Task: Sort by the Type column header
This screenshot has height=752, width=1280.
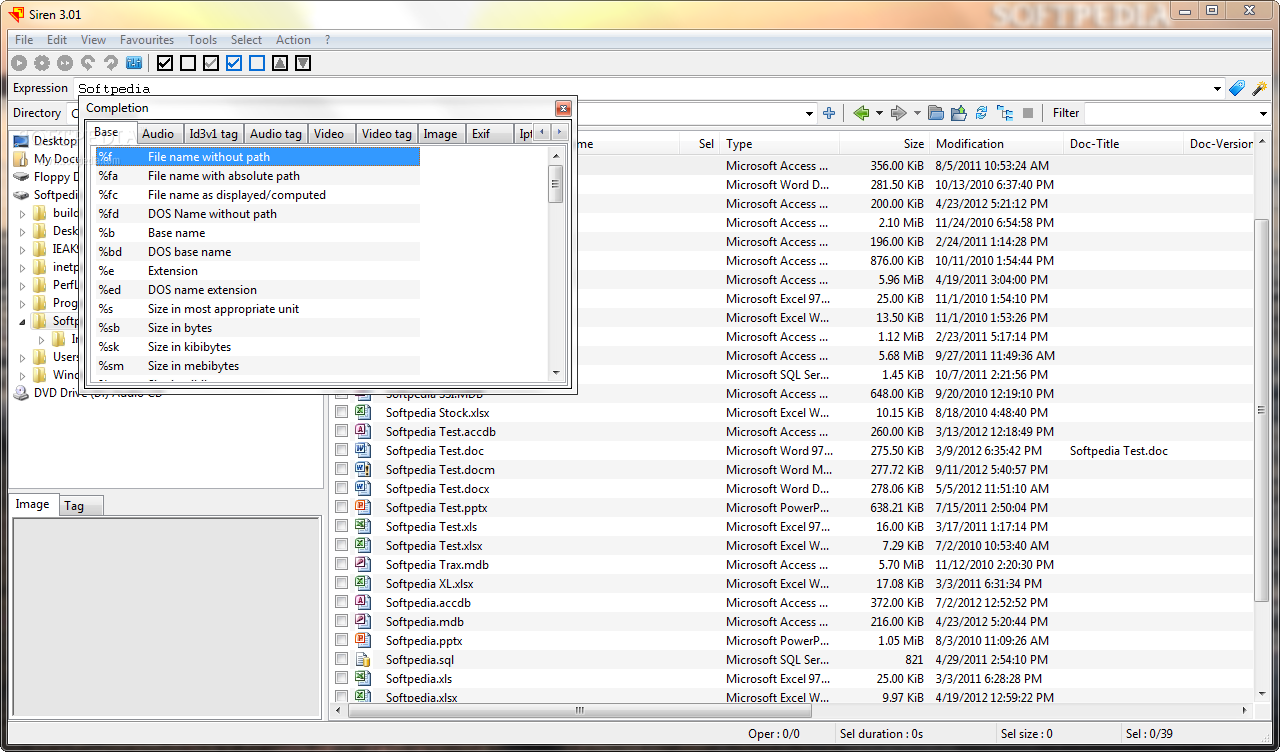Action: [780, 144]
